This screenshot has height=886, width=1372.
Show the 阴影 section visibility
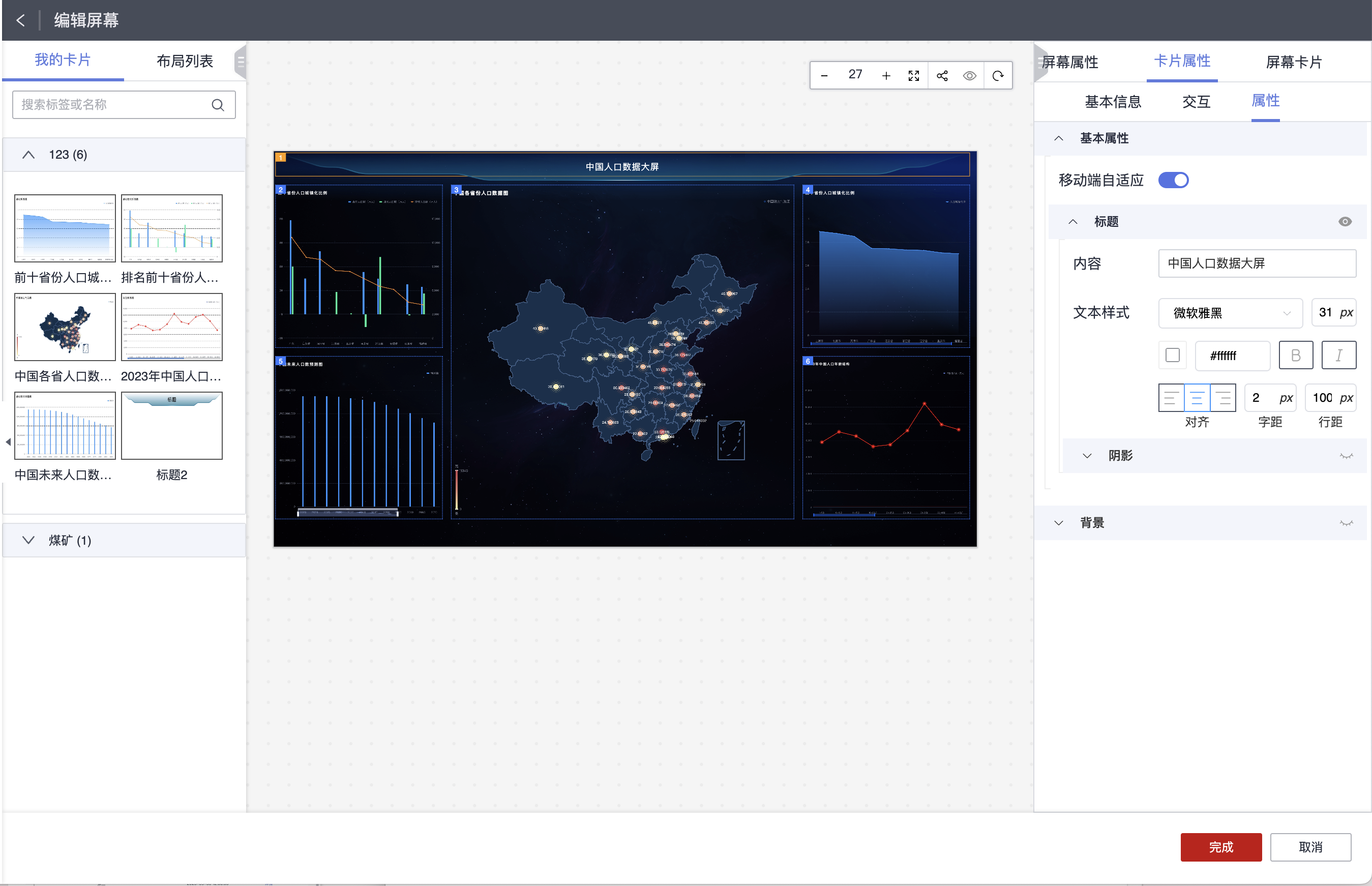[1346, 456]
